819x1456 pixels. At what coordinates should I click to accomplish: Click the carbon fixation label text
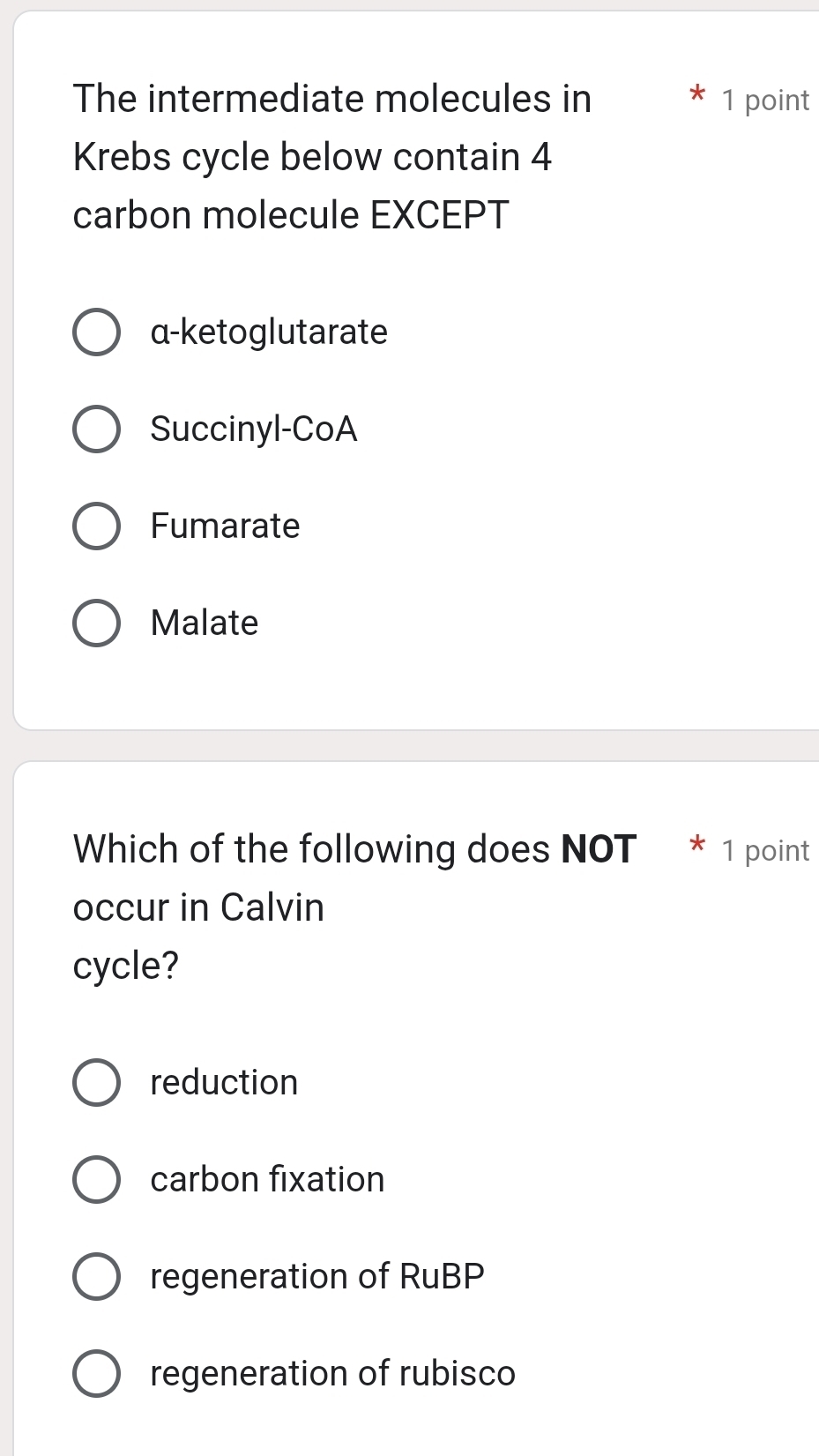pos(266,1180)
